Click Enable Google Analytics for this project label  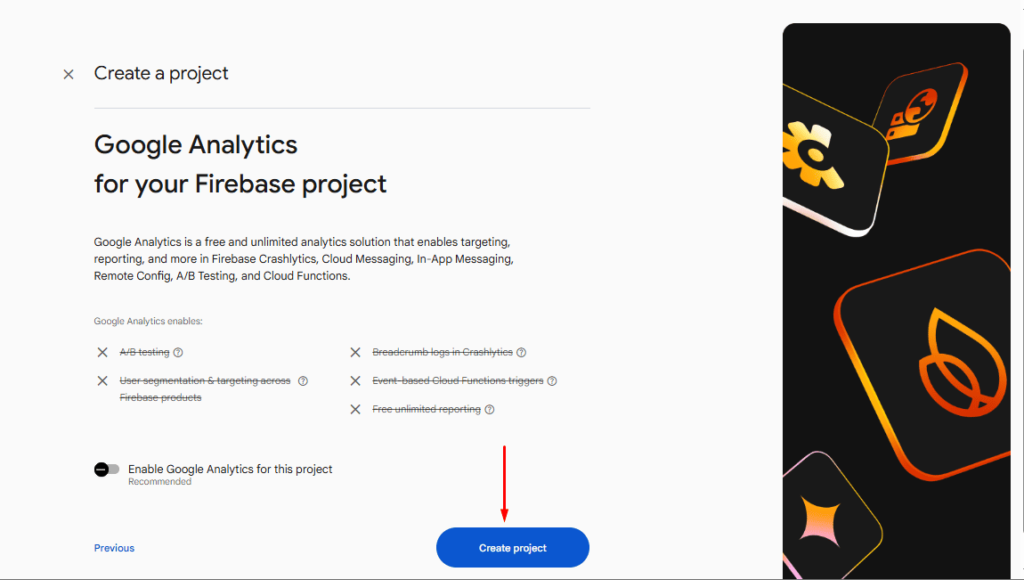[230, 469]
